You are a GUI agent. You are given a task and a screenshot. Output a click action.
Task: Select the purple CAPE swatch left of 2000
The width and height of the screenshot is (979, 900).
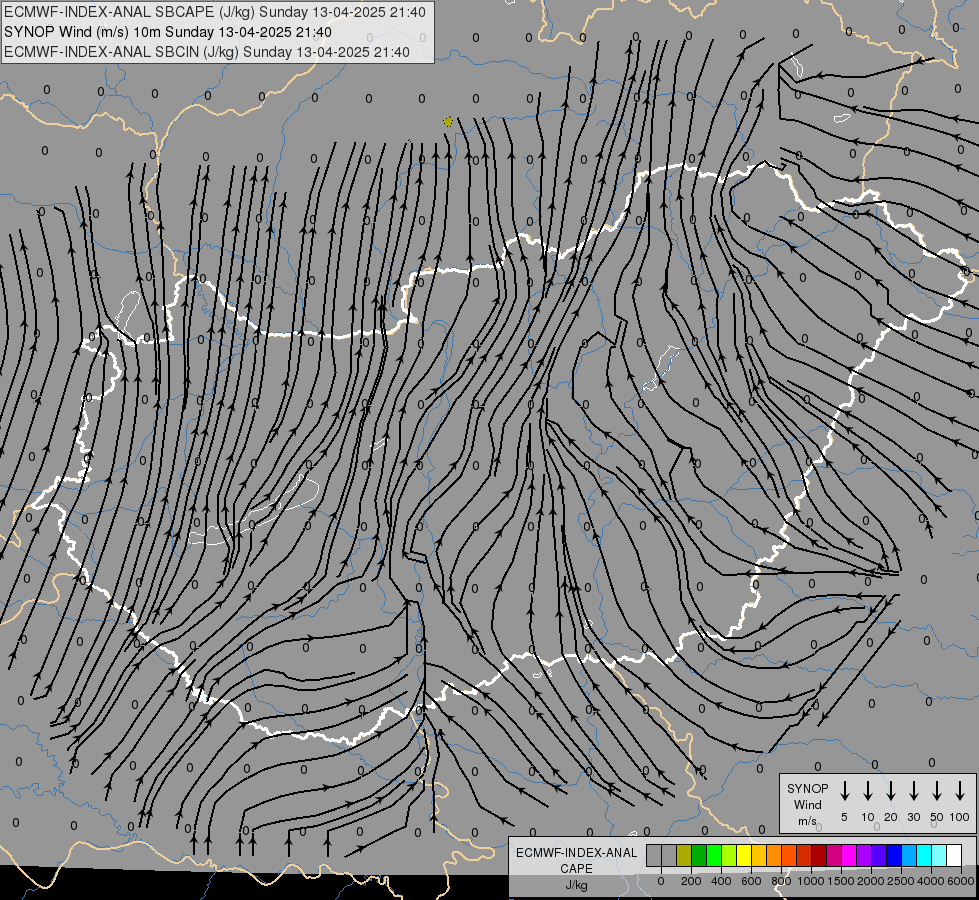[863, 855]
